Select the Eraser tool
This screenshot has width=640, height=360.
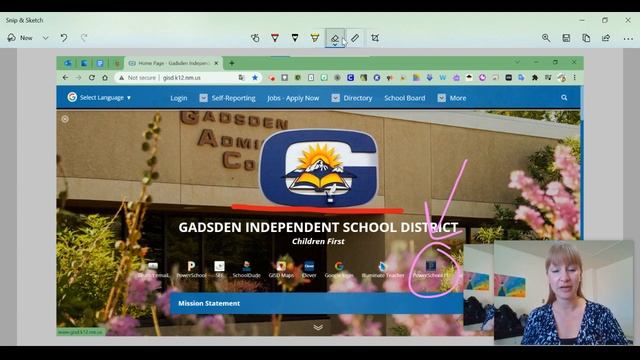click(x=335, y=38)
